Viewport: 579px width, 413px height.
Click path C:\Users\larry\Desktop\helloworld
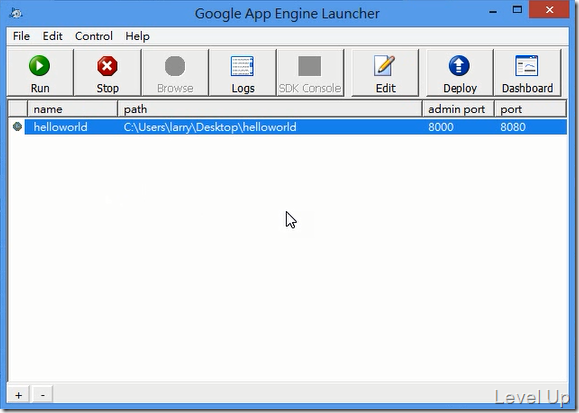(x=210, y=127)
